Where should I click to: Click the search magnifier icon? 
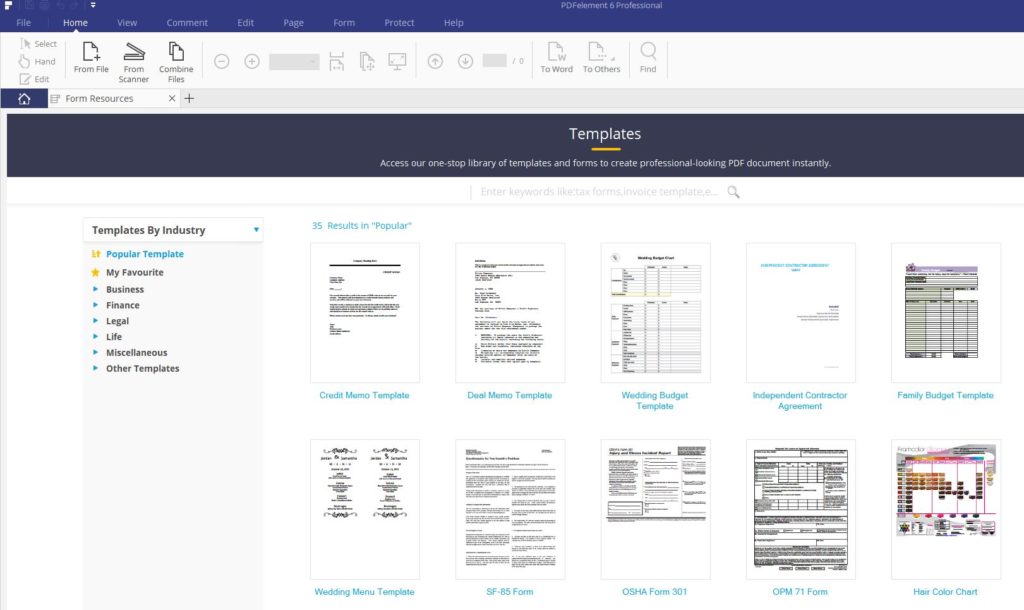tap(733, 192)
